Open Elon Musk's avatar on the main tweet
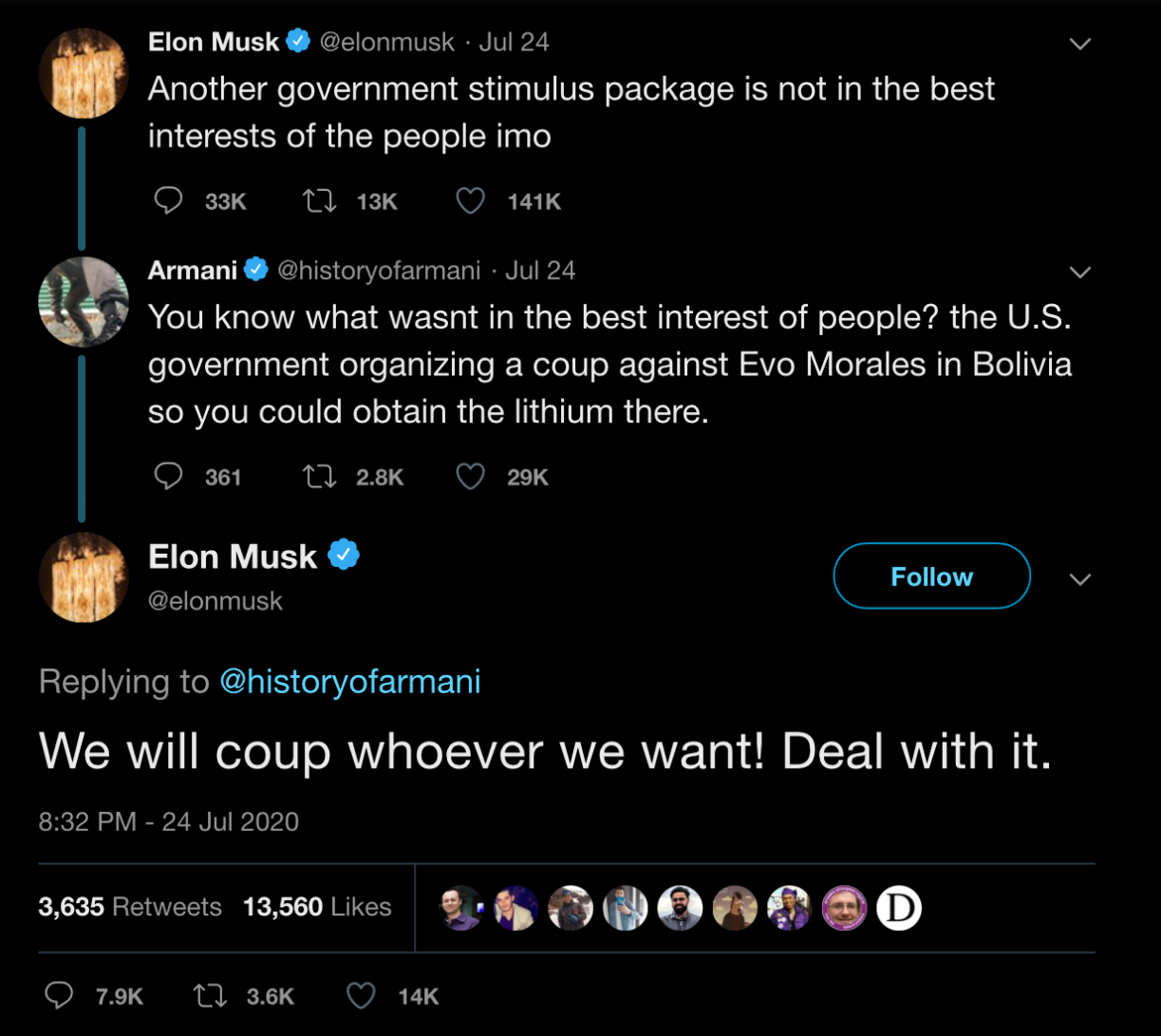This screenshot has height=1036, width=1161. (84, 577)
